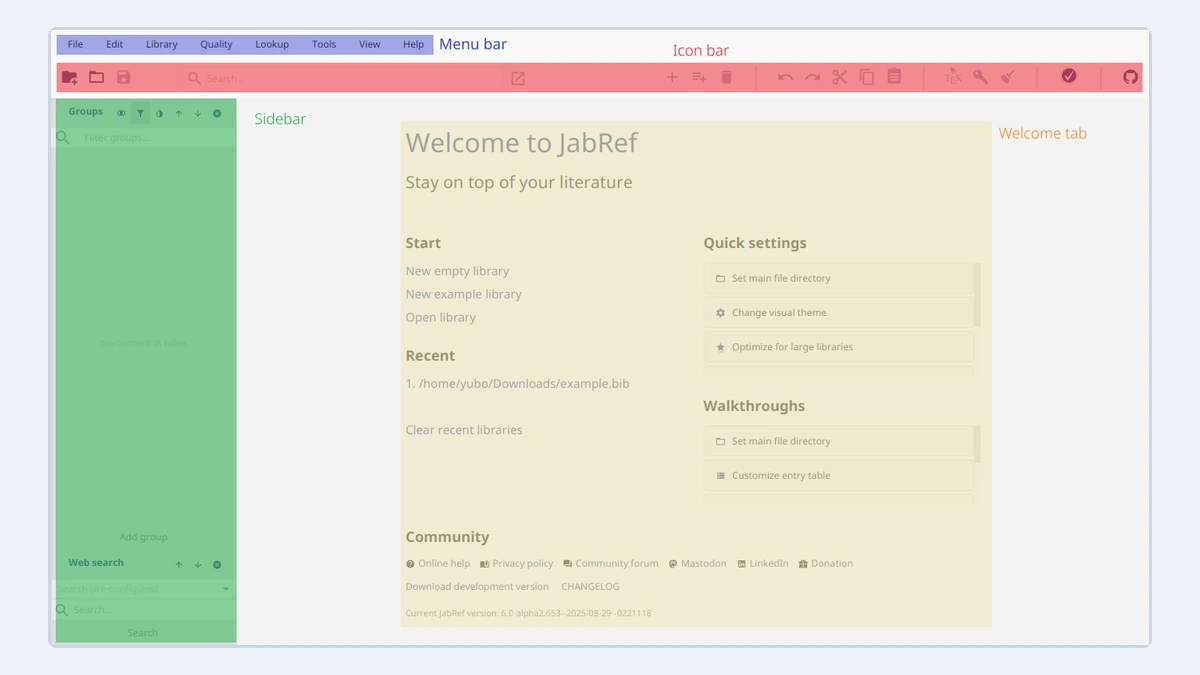Move the Groups panel down

coord(198,114)
